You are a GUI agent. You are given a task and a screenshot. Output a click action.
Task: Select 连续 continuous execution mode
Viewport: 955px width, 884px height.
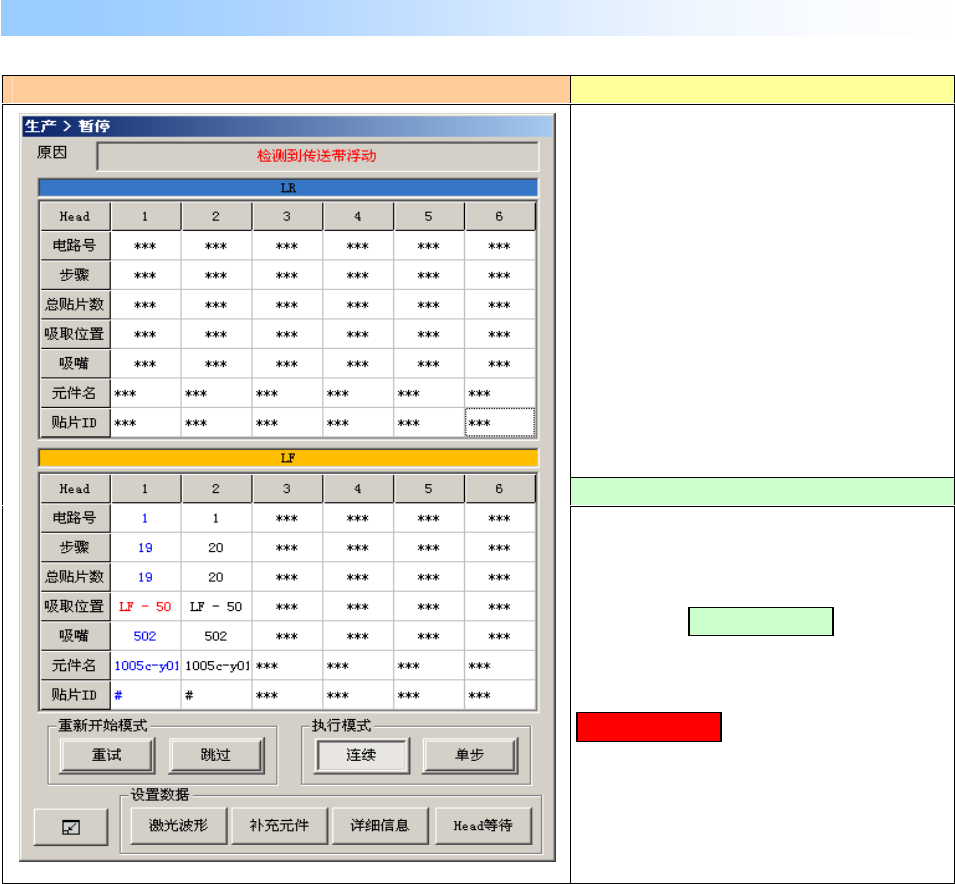pyautogui.click(x=362, y=755)
